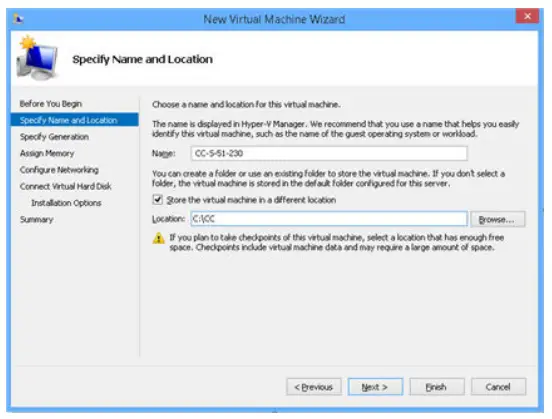Click the Finish button

click(x=437, y=387)
